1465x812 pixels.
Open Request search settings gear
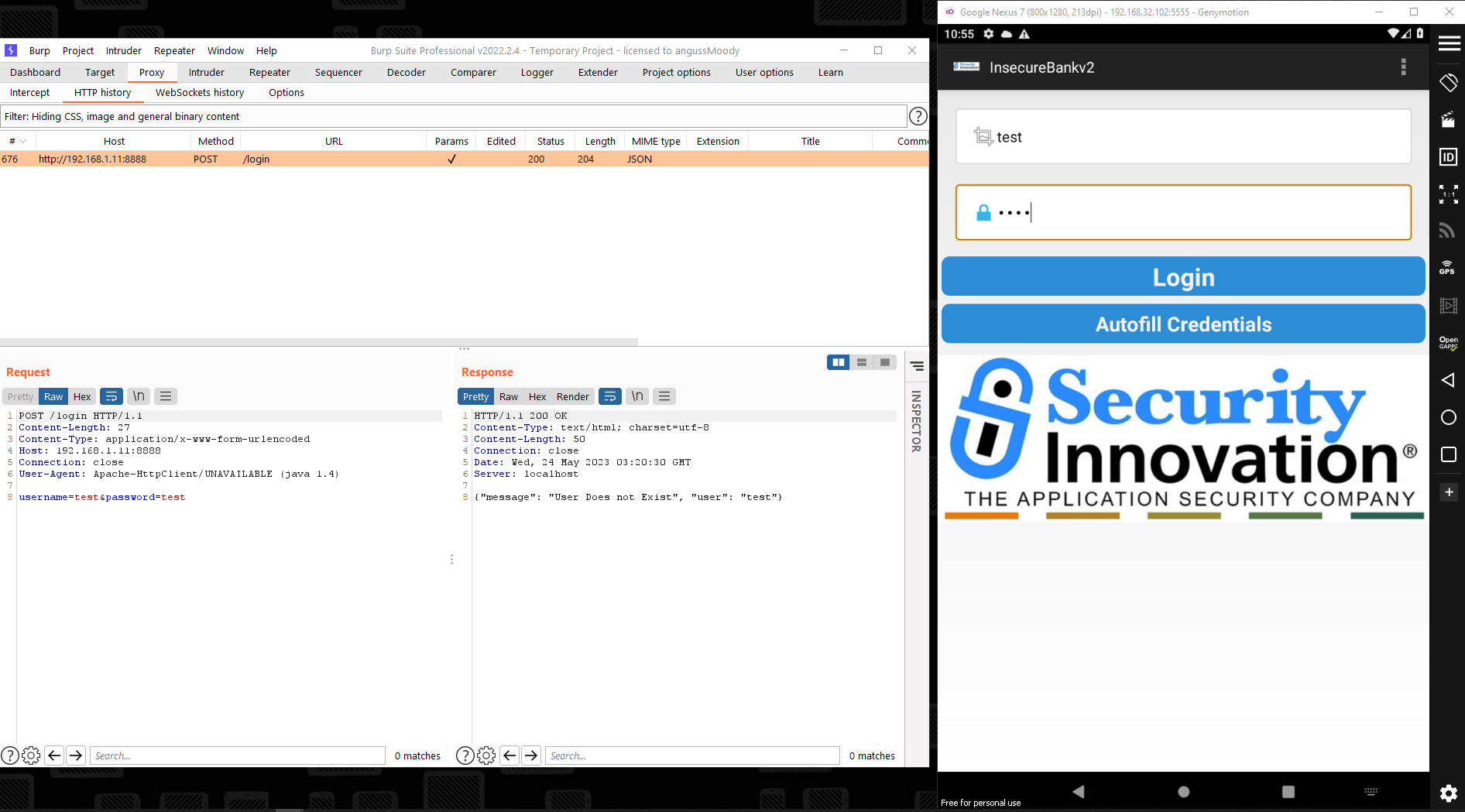point(31,755)
